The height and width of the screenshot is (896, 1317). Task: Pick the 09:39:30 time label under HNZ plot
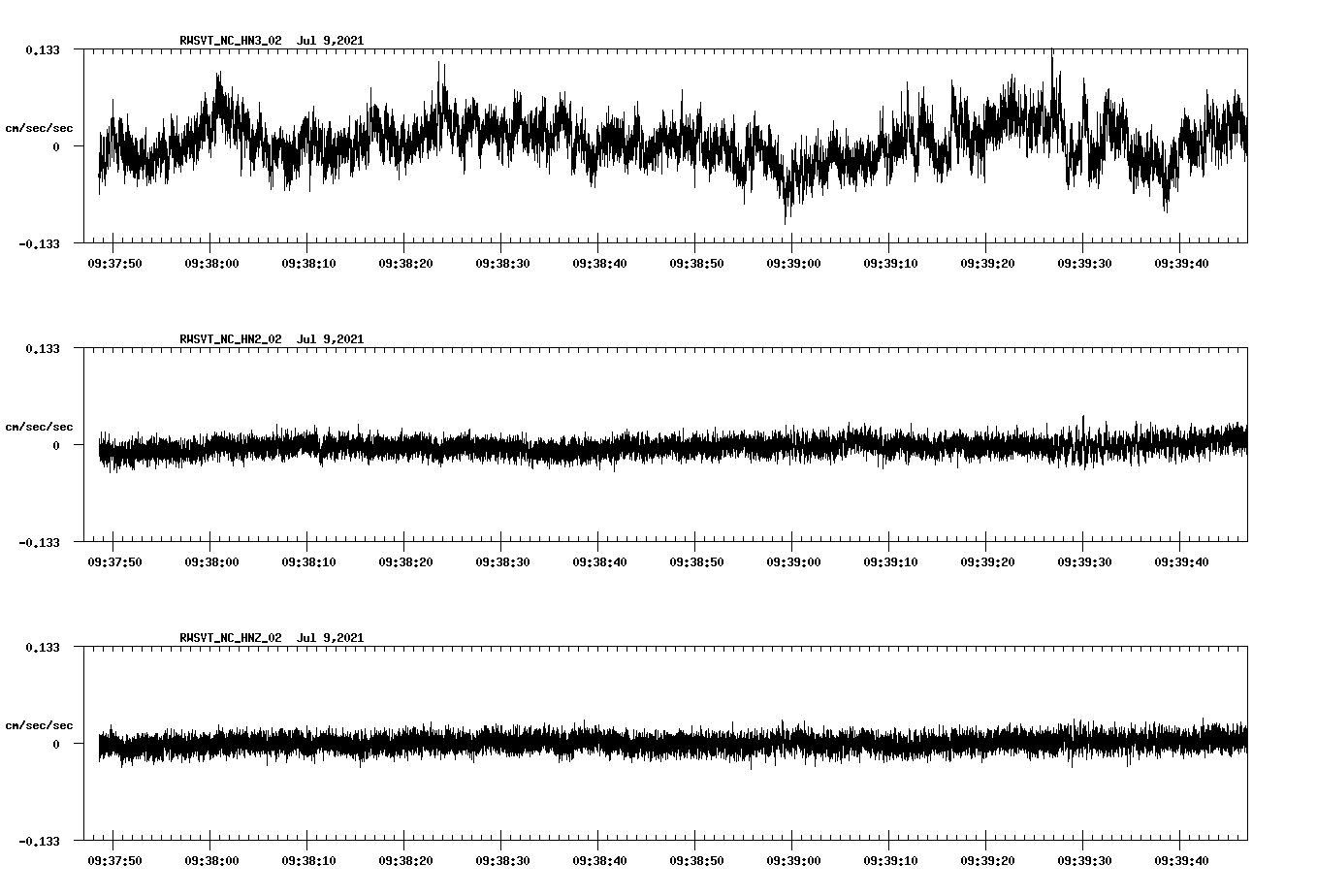pos(1084,861)
